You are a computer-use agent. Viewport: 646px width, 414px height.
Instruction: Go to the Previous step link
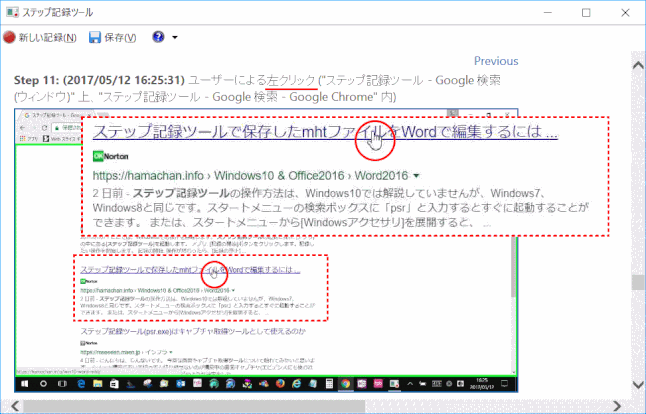[496, 61]
